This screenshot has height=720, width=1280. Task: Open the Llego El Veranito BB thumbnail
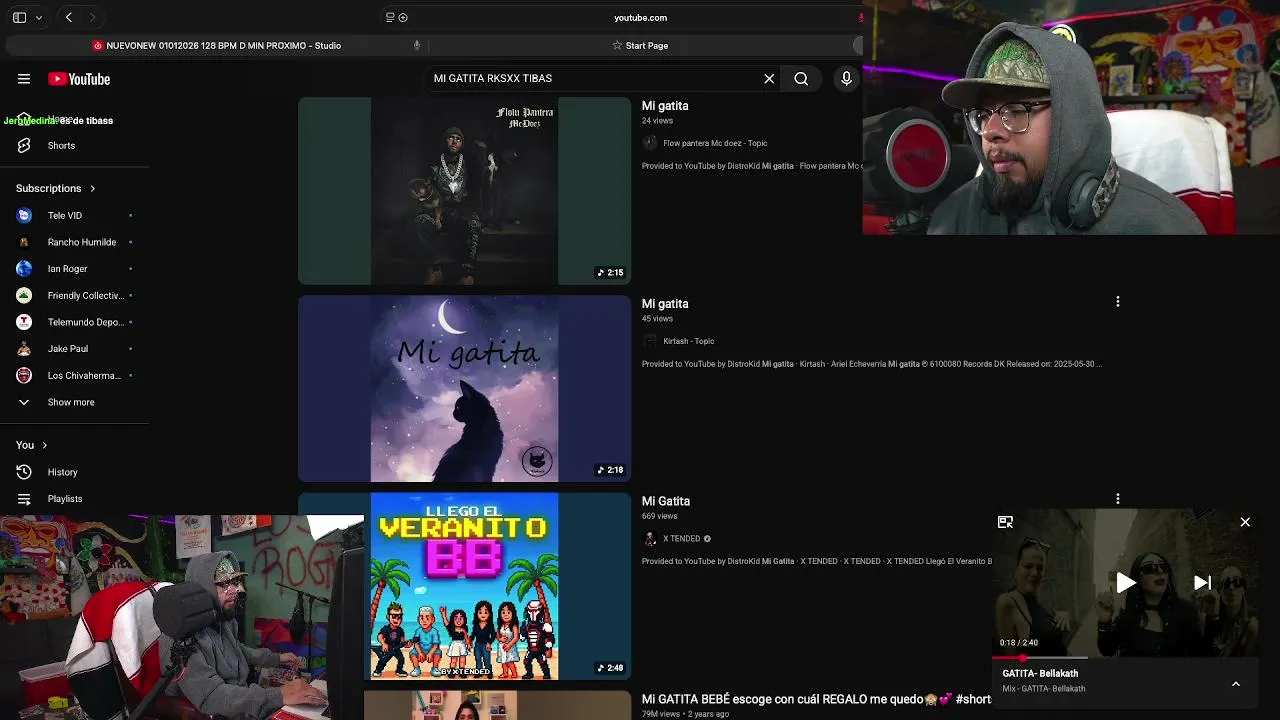464,586
